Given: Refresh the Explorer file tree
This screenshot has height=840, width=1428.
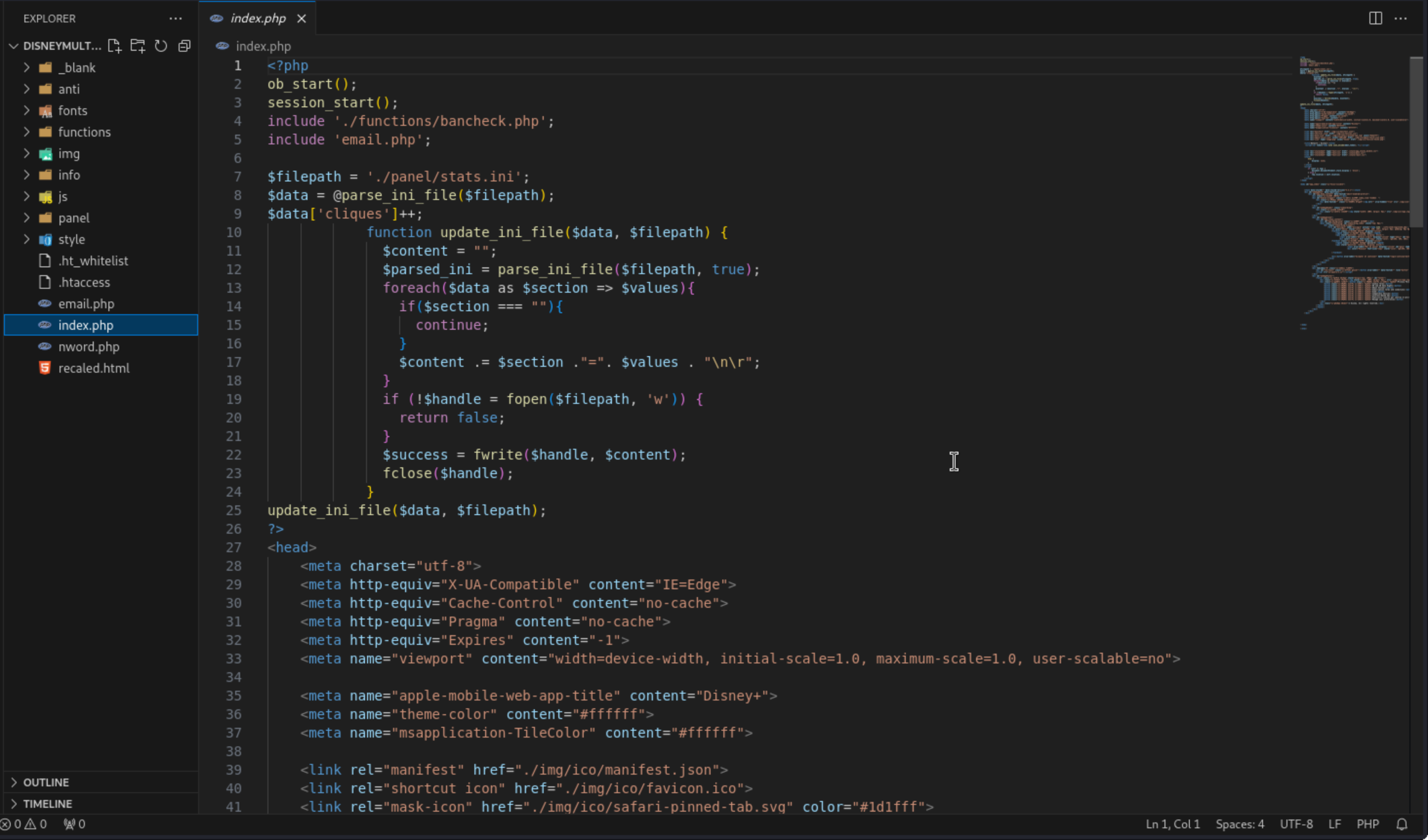Looking at the screenshot, I should click(161, 46).
